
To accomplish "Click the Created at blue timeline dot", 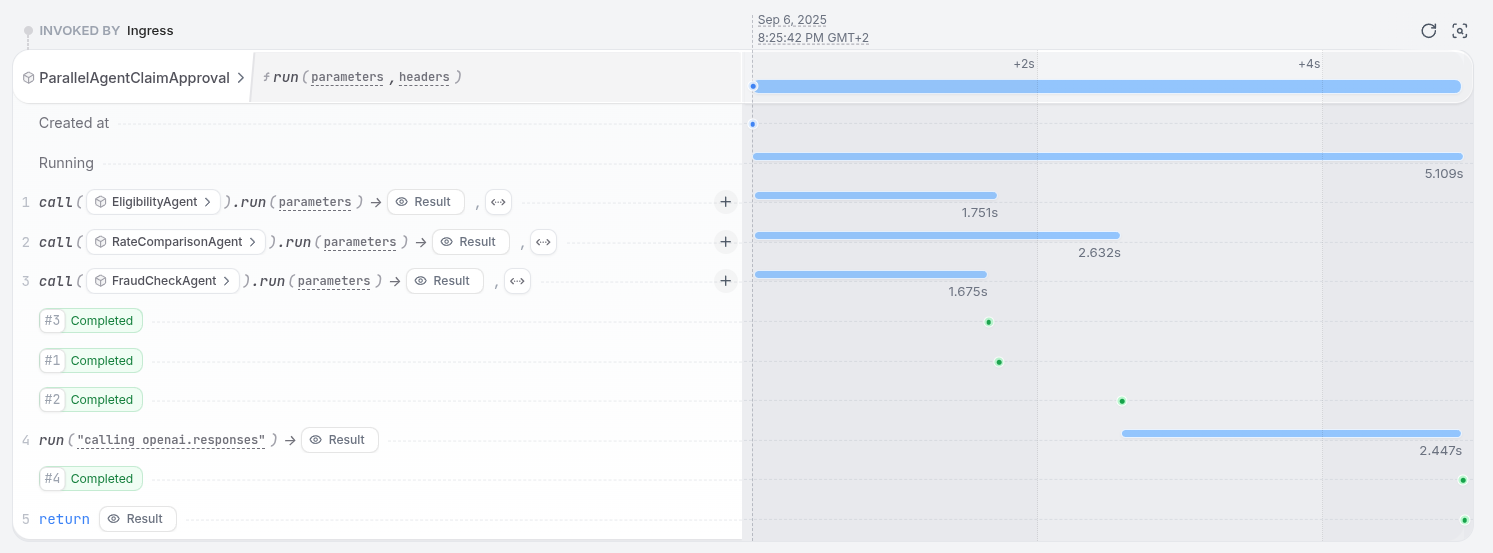I will point(753,124).
